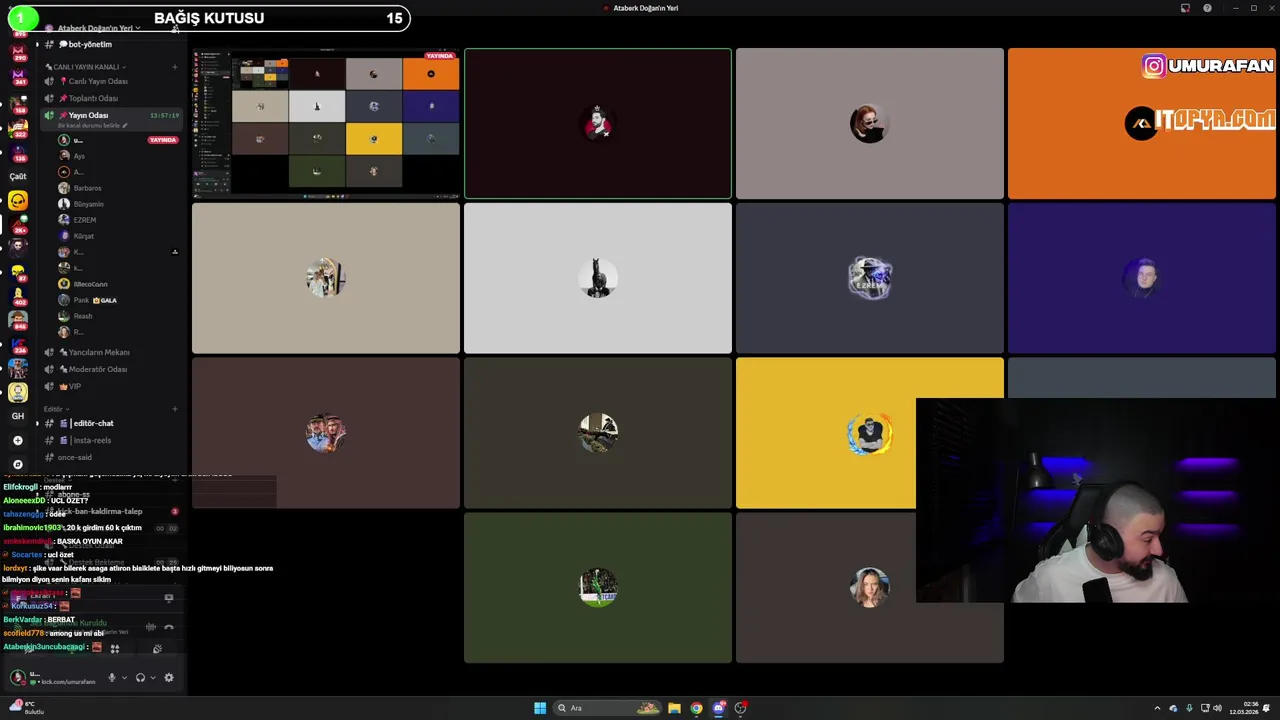This screenshot has height=720, width=1280.
Task: Add channel to CANLI YAYIN KANALI category
Action: click(174, 67)
